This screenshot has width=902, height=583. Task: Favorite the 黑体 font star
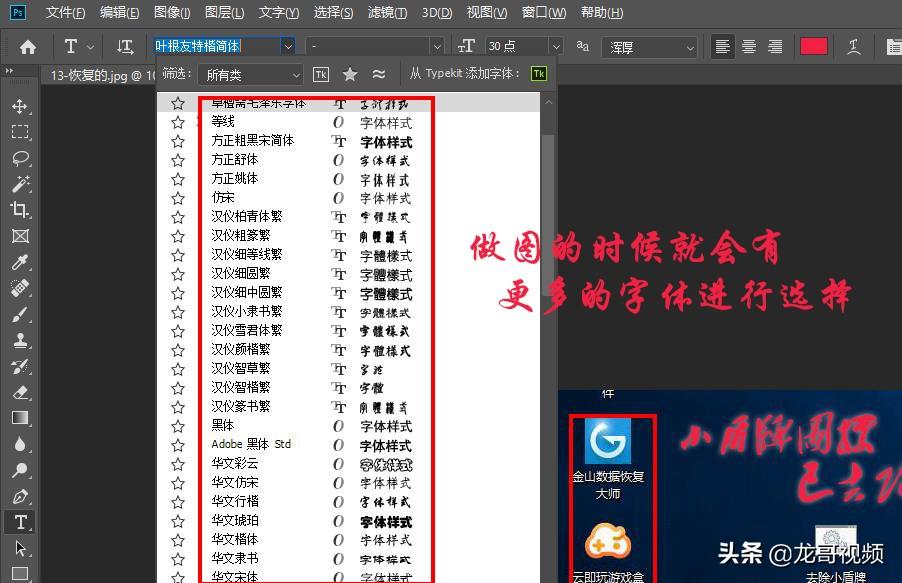pyautogui.click(x=178, y=426)
